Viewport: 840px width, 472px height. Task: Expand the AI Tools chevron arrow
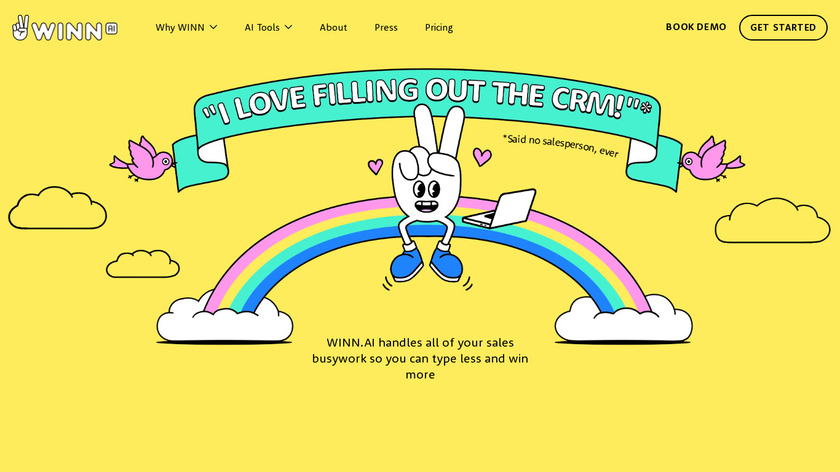click(288, 27)
